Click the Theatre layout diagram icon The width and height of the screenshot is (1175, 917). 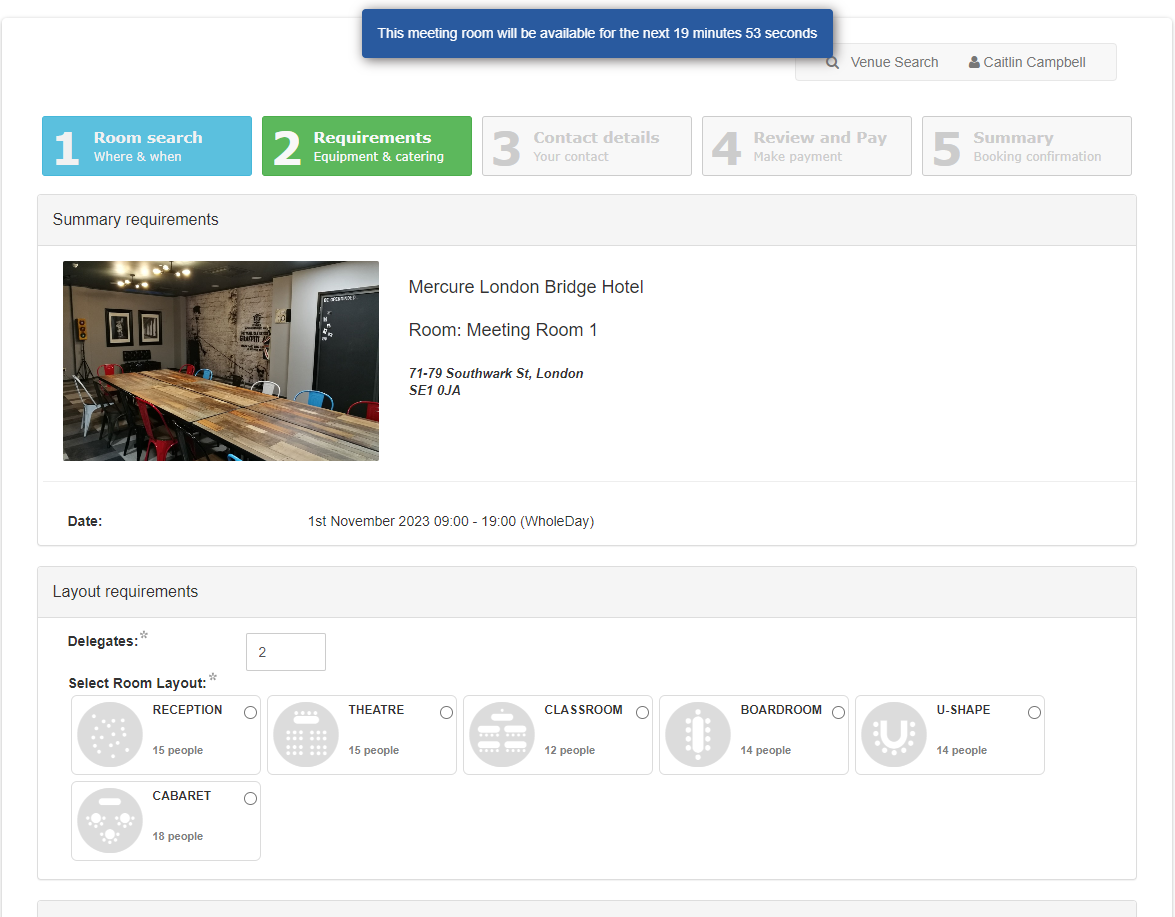coord(306,734)
